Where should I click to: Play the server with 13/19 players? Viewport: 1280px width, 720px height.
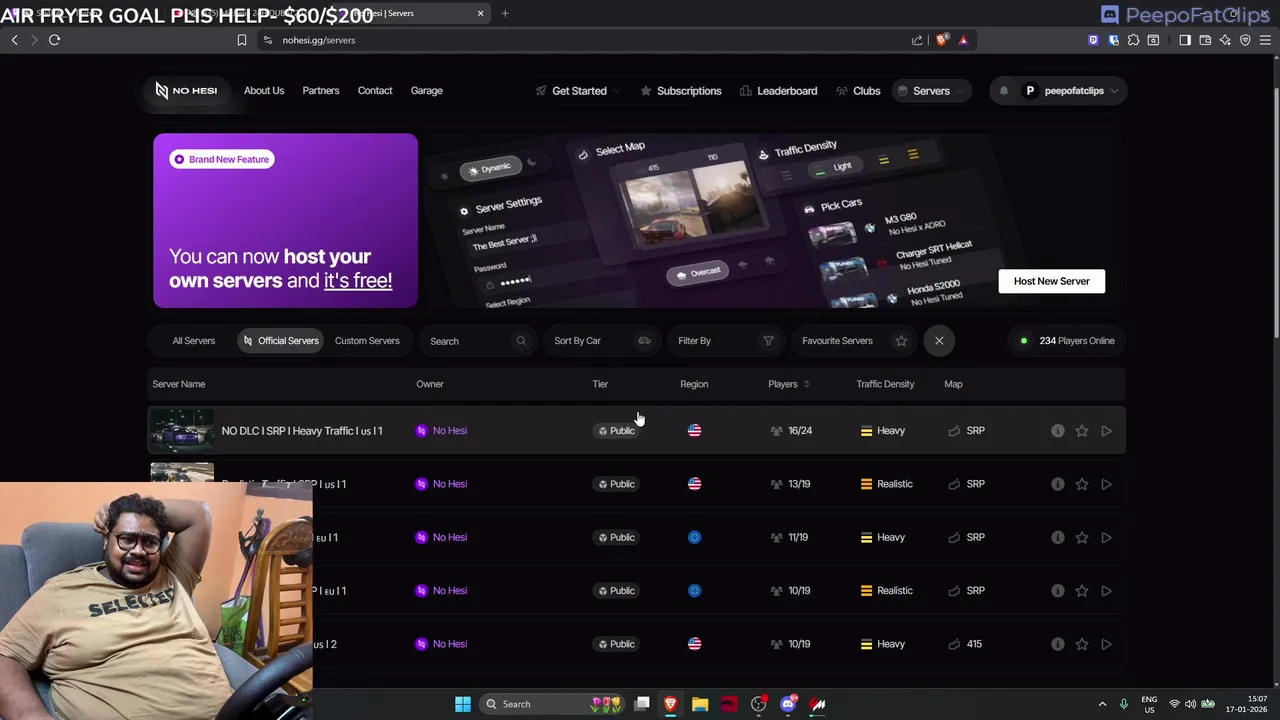[1106, 484]
